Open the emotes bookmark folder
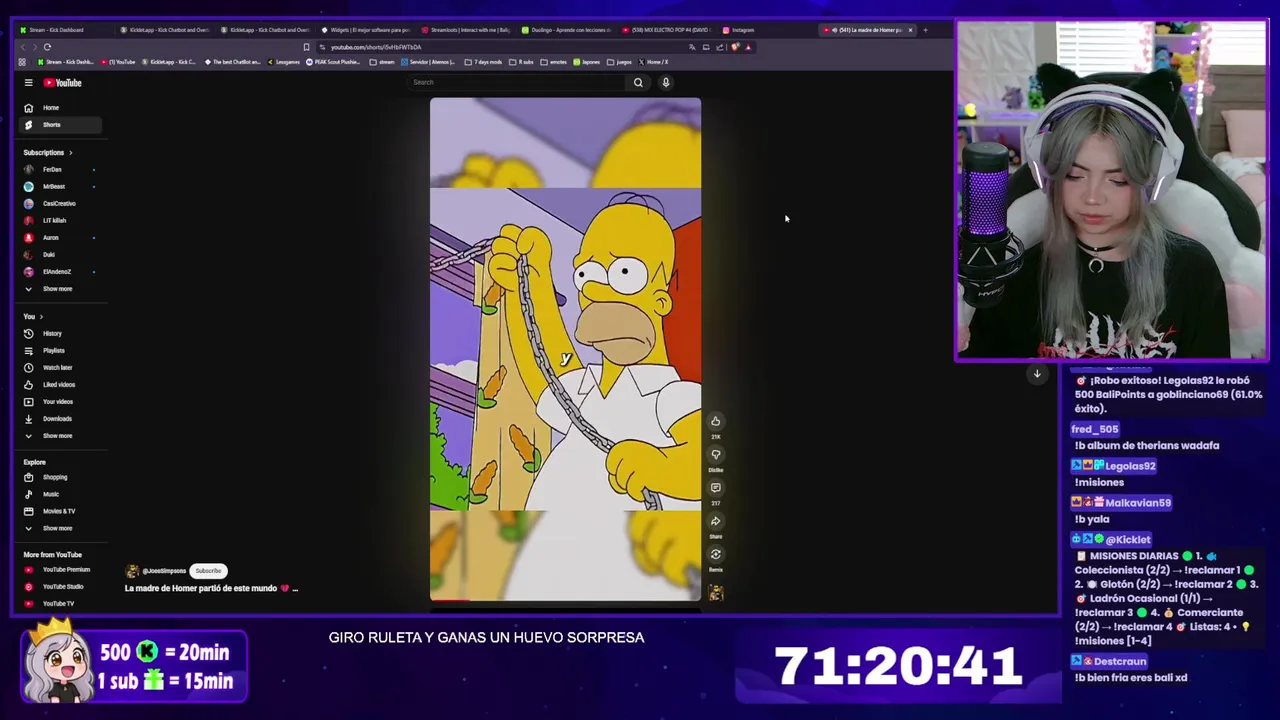Screen dimensions: 1280x720 [555, 62]
